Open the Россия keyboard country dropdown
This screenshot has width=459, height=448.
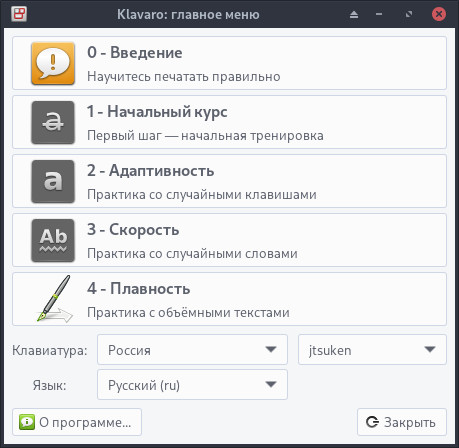point(192,350)
